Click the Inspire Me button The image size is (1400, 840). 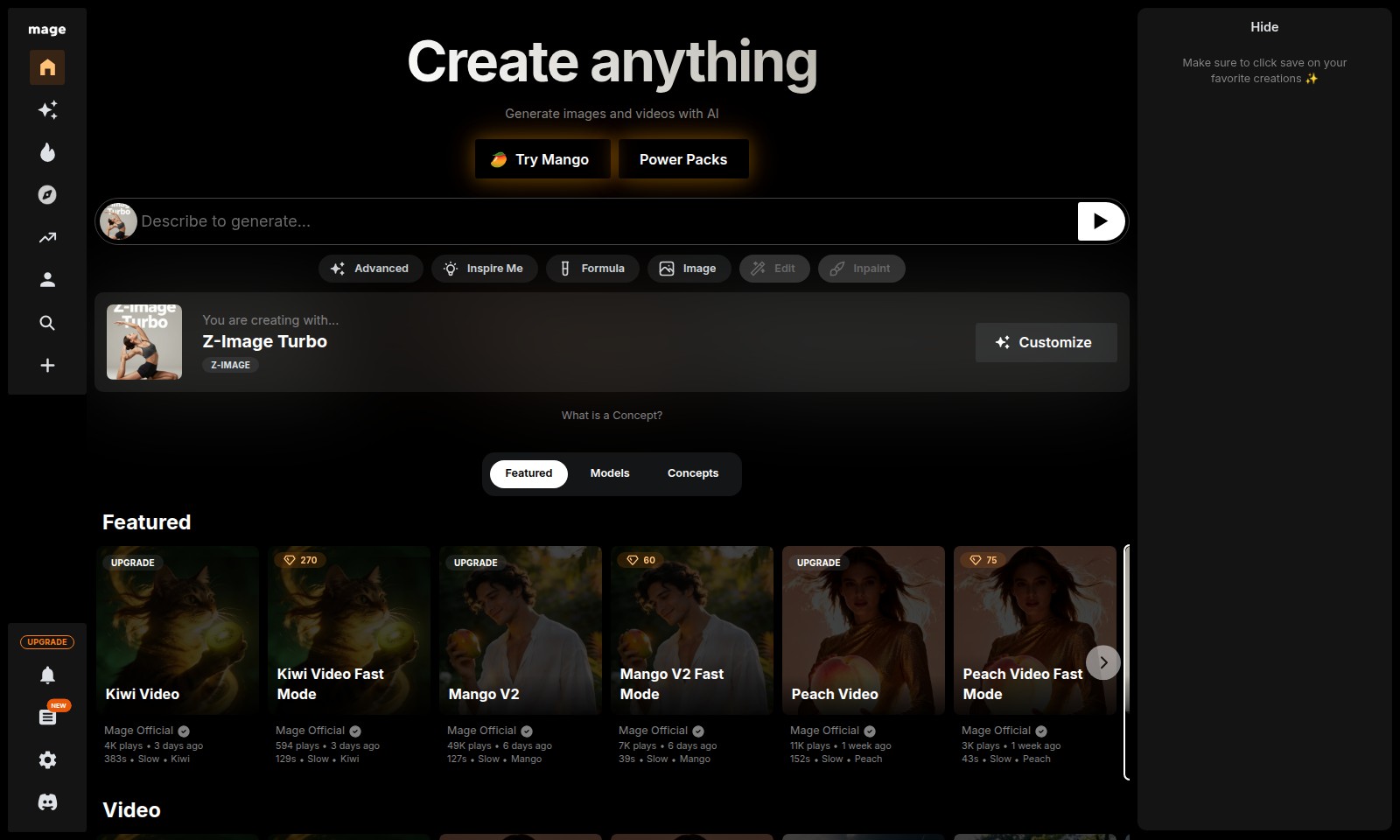pyautogui.click(x=484, y=269)
